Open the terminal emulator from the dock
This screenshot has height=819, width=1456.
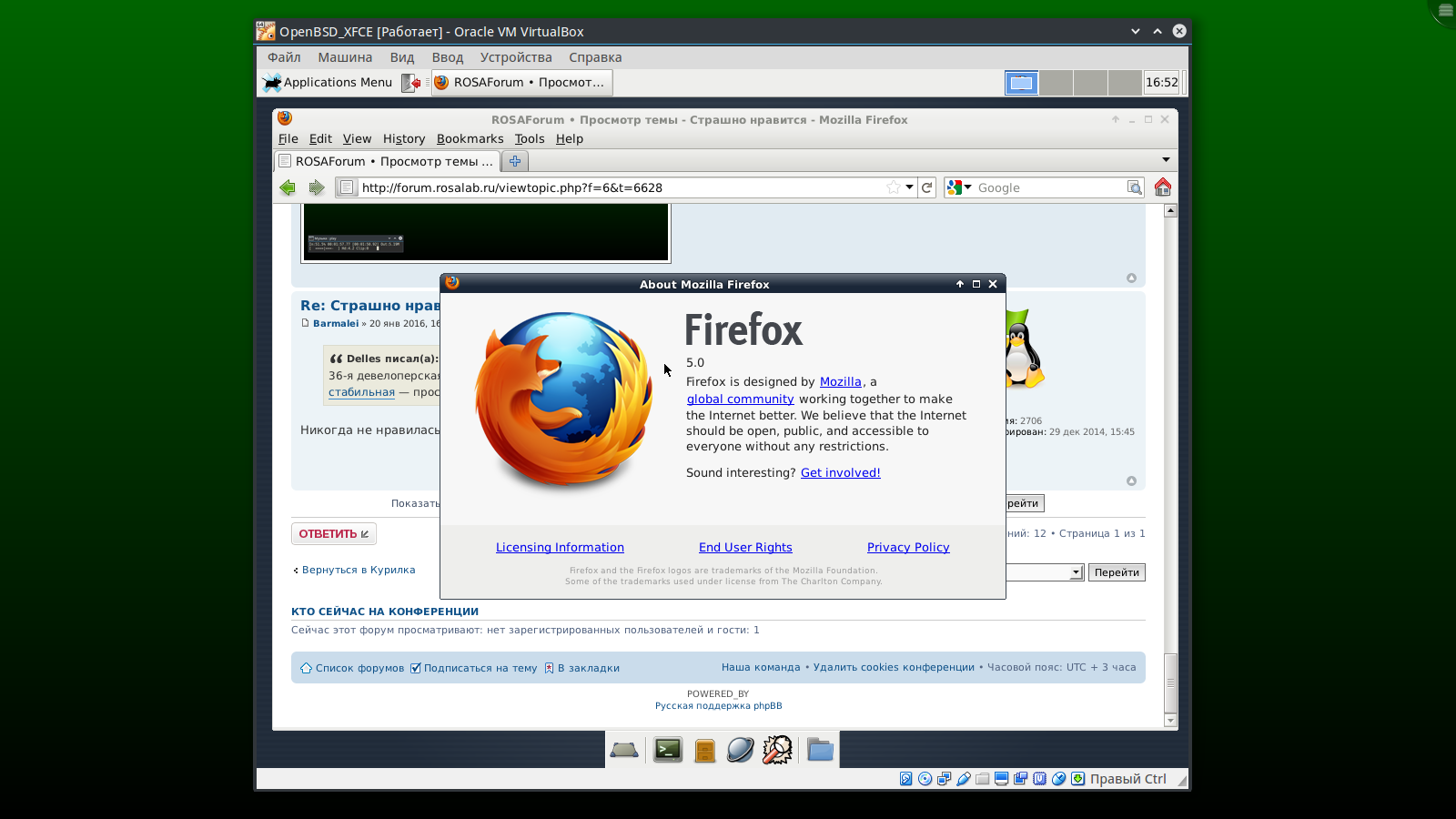tap(668, 750)
